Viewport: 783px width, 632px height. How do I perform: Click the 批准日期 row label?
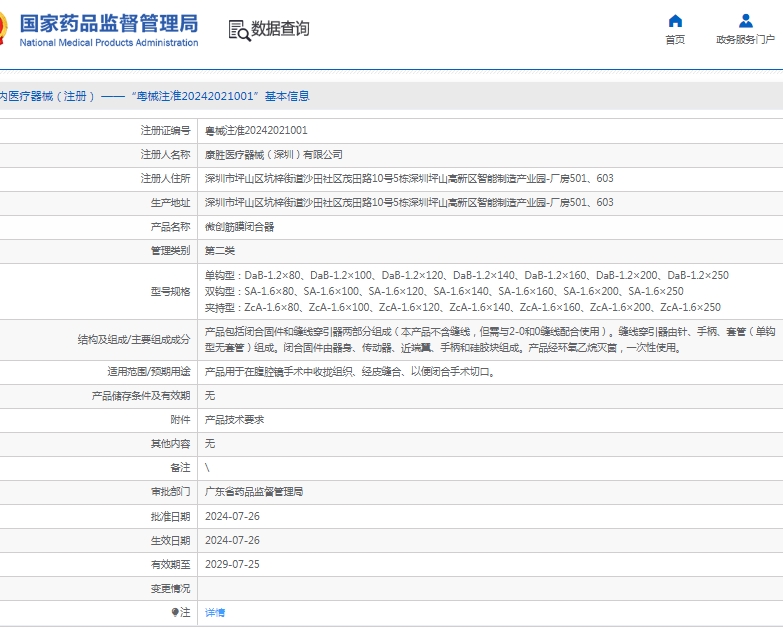pyautogui.click(x=170, y=516)
